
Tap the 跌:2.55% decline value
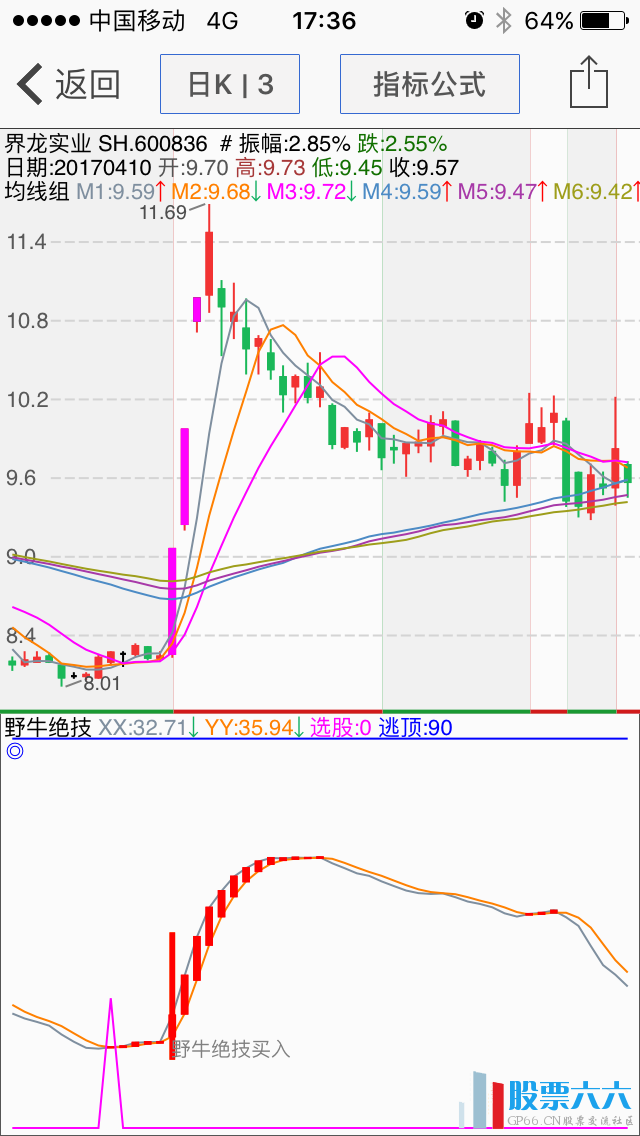point(402,143)
